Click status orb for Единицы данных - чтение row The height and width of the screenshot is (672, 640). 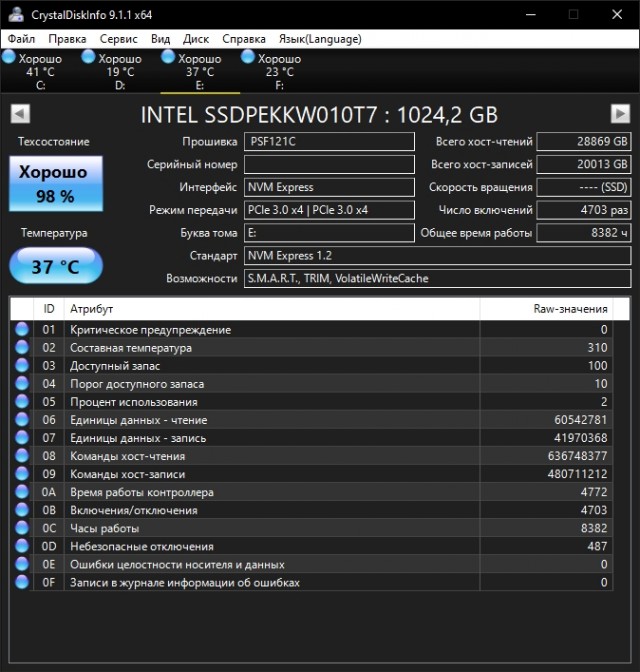tap(22, 419)
